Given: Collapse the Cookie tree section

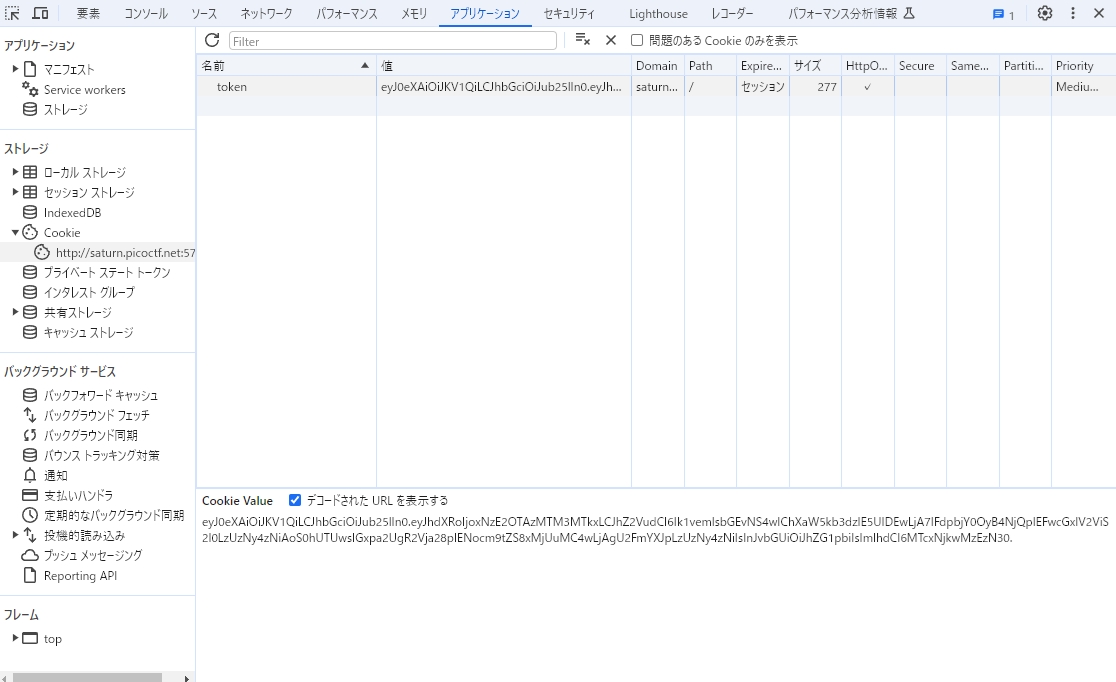Looking at the screenshot, I should tap(16, 232).
